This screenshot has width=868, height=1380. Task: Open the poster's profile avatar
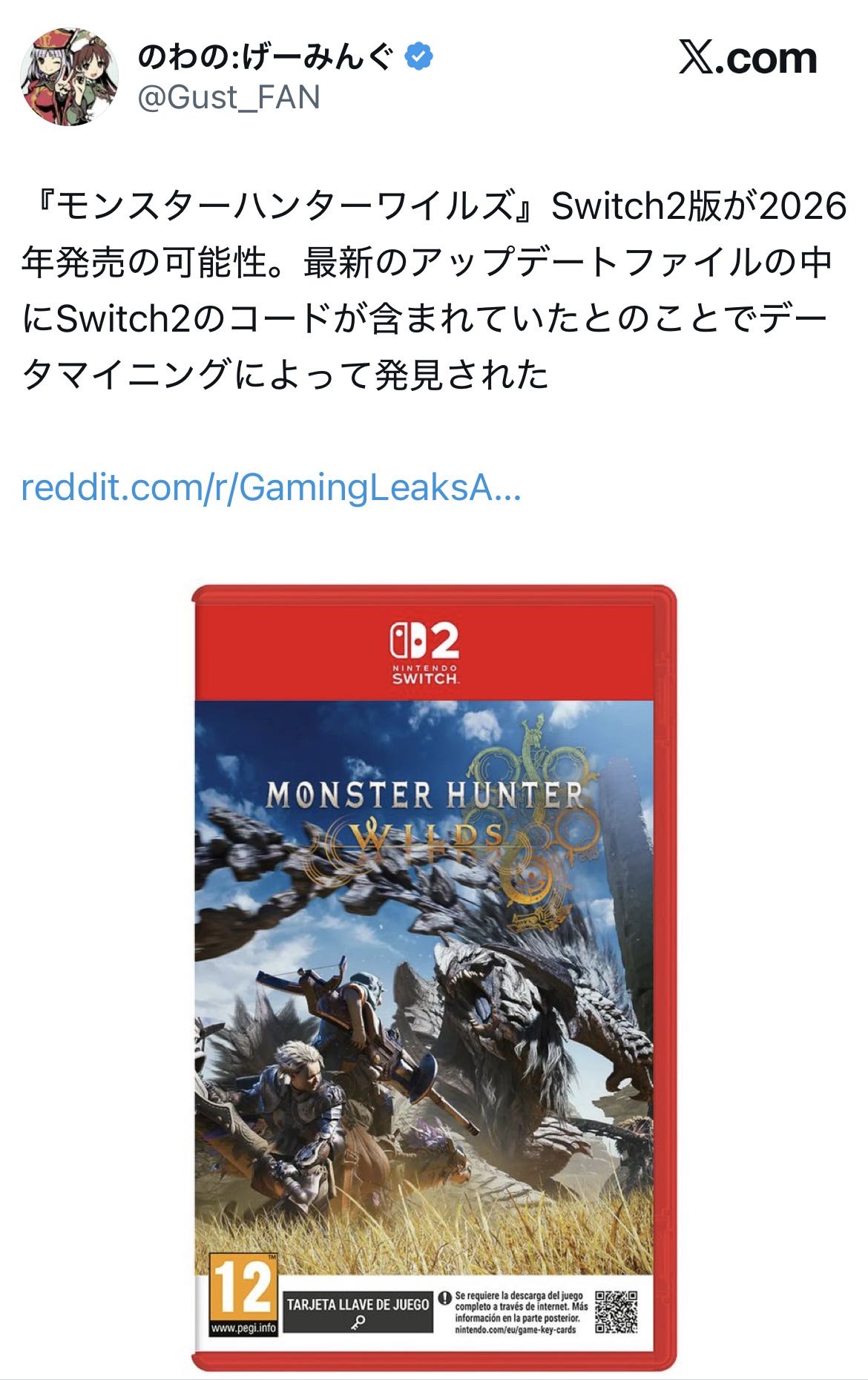click(x=69, y=77)
